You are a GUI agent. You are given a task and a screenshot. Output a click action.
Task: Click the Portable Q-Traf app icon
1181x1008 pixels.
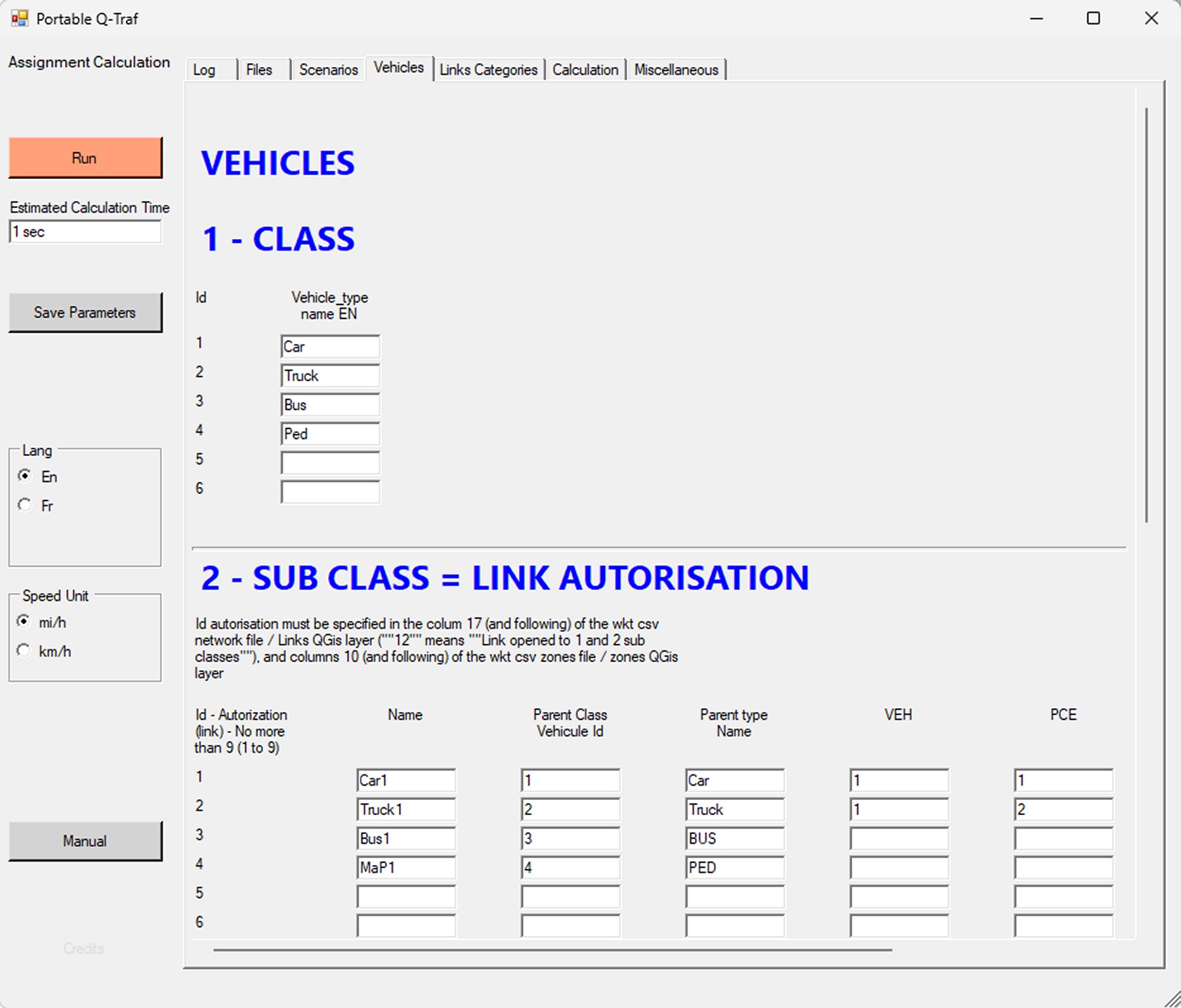tap(20, 18)
